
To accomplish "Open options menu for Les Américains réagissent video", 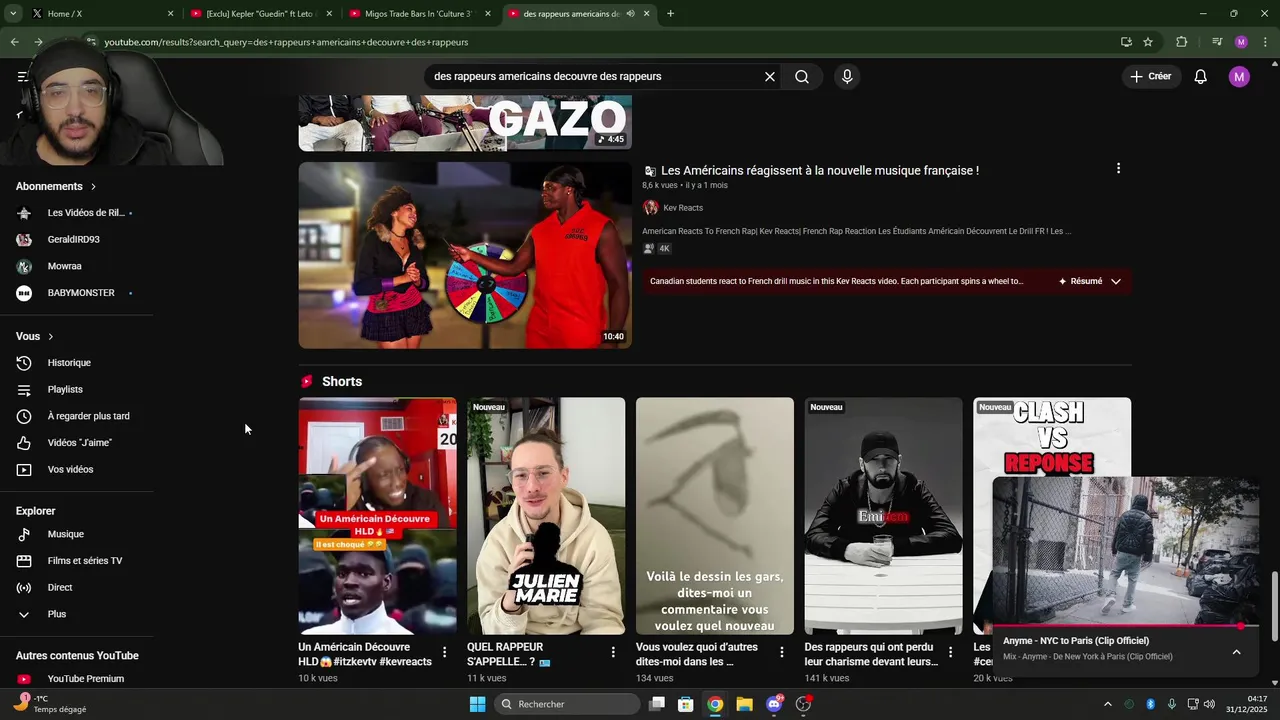I will tap(1118, 169).
